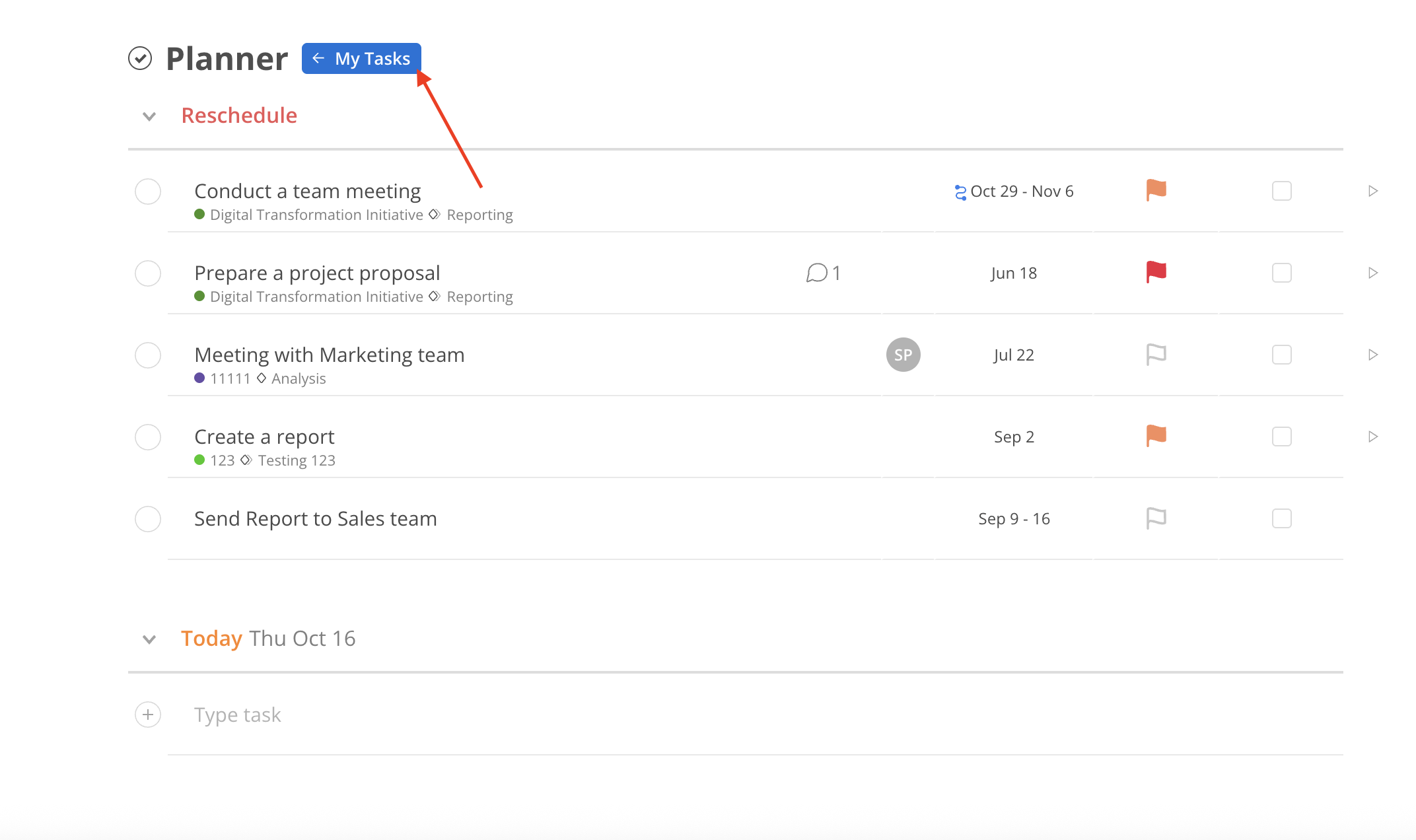Image resolution: width=1416 pixels, height=840 pixels.
Task: Click the orange flag on the Create a report row
Action: coord(1156,436)
